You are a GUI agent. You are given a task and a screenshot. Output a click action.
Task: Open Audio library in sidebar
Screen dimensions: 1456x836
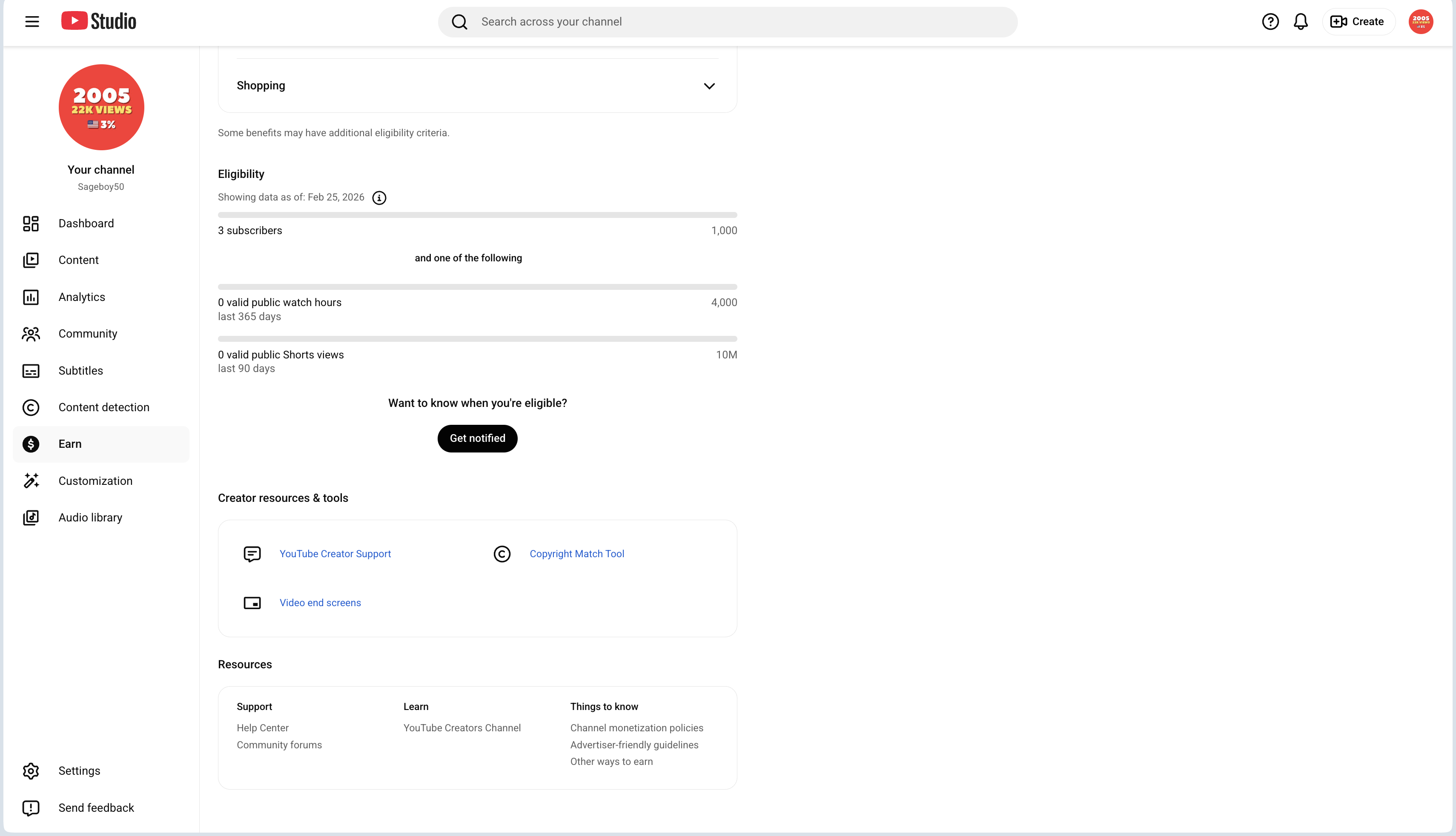[x=101, y=517]
